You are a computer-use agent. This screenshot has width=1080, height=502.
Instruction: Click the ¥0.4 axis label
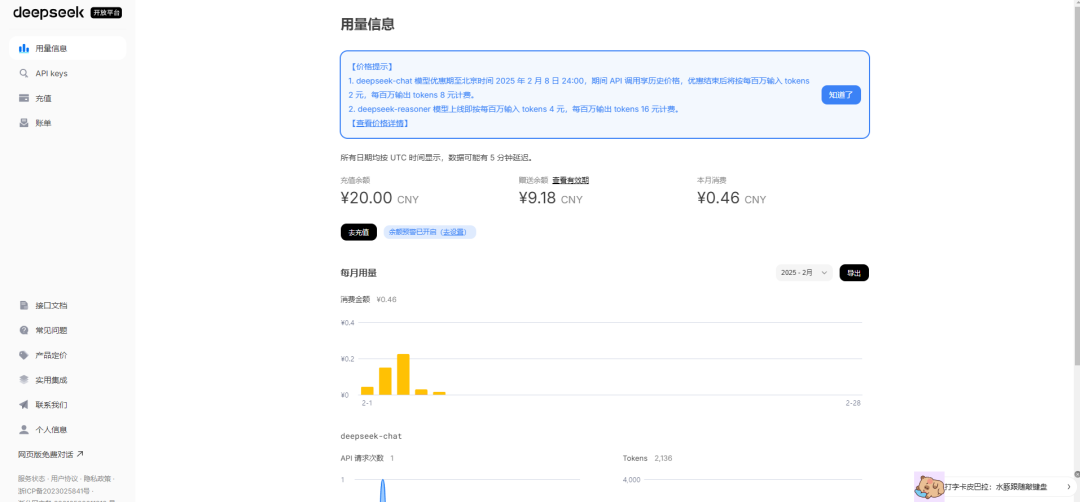[347, 323]
